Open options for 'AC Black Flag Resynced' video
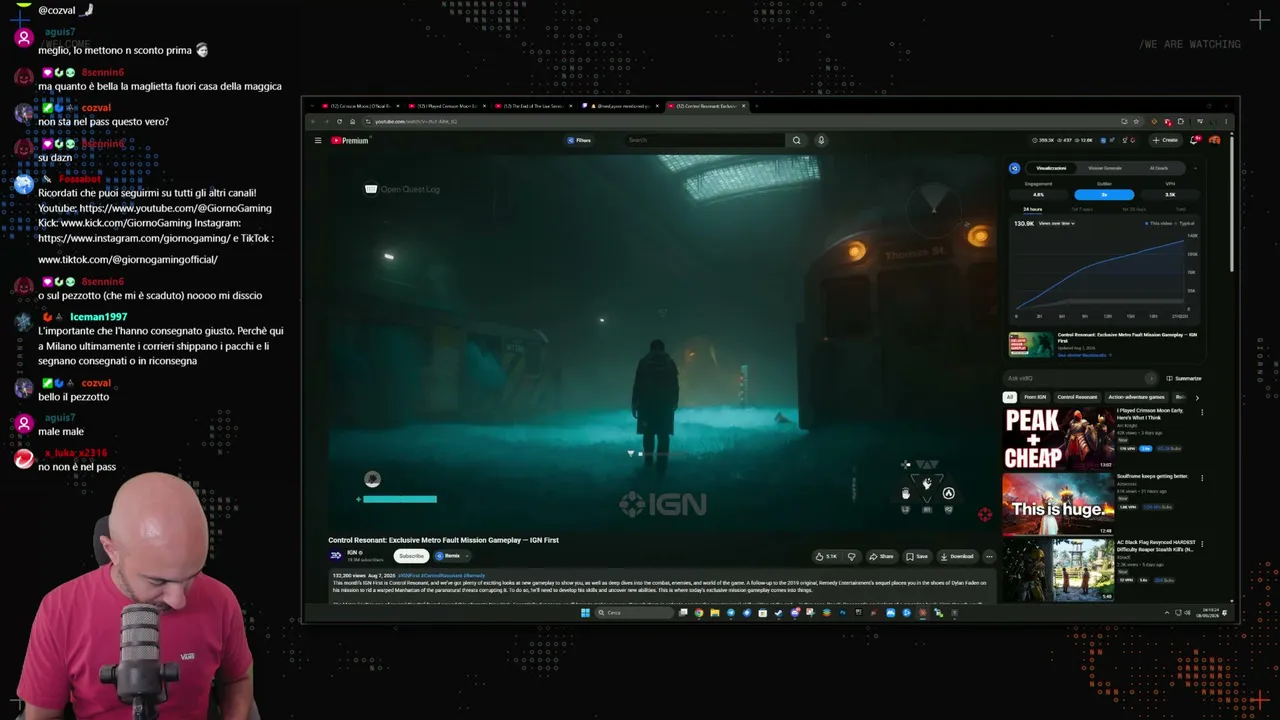The image size is (1280, 720). [1201, 545]
